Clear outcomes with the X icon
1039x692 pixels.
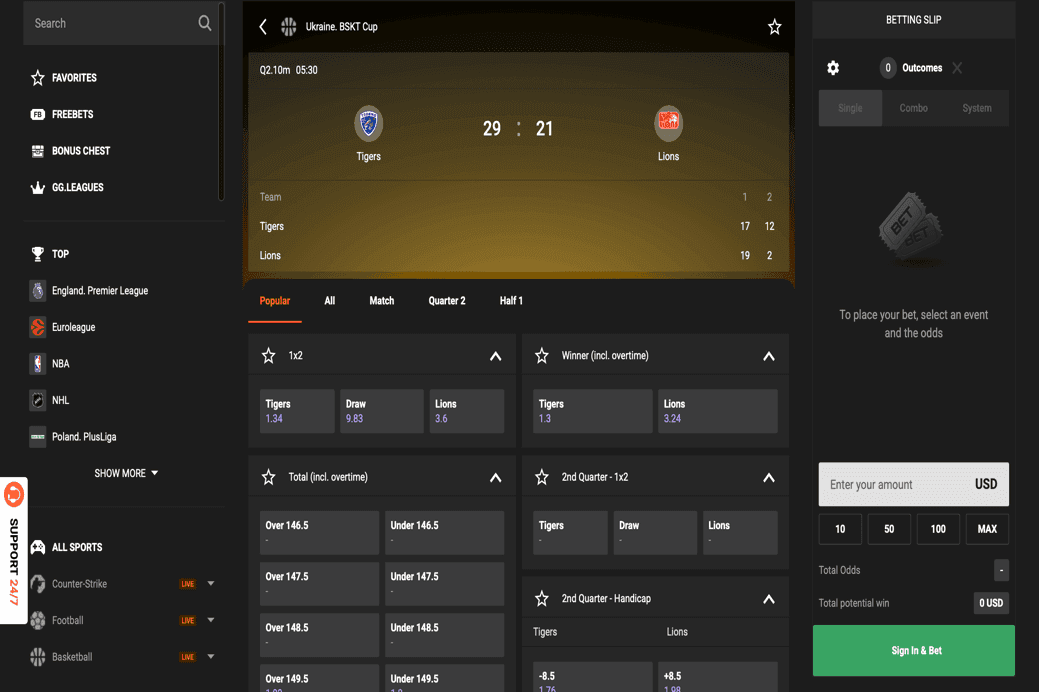(957, 68)
